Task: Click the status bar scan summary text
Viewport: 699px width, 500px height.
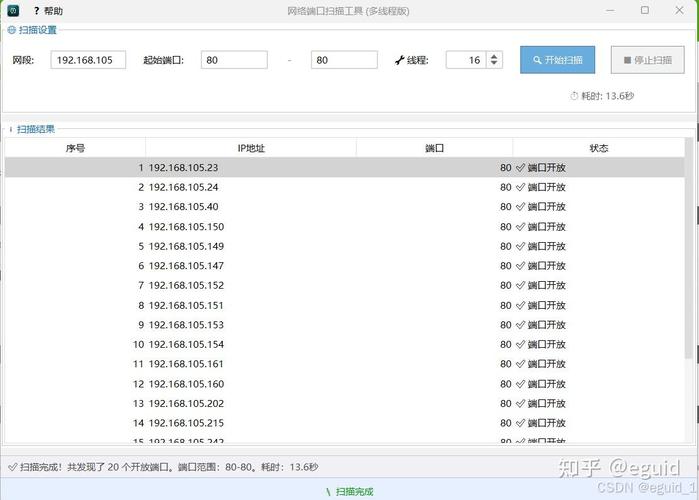Action: [x=169, y=467]
